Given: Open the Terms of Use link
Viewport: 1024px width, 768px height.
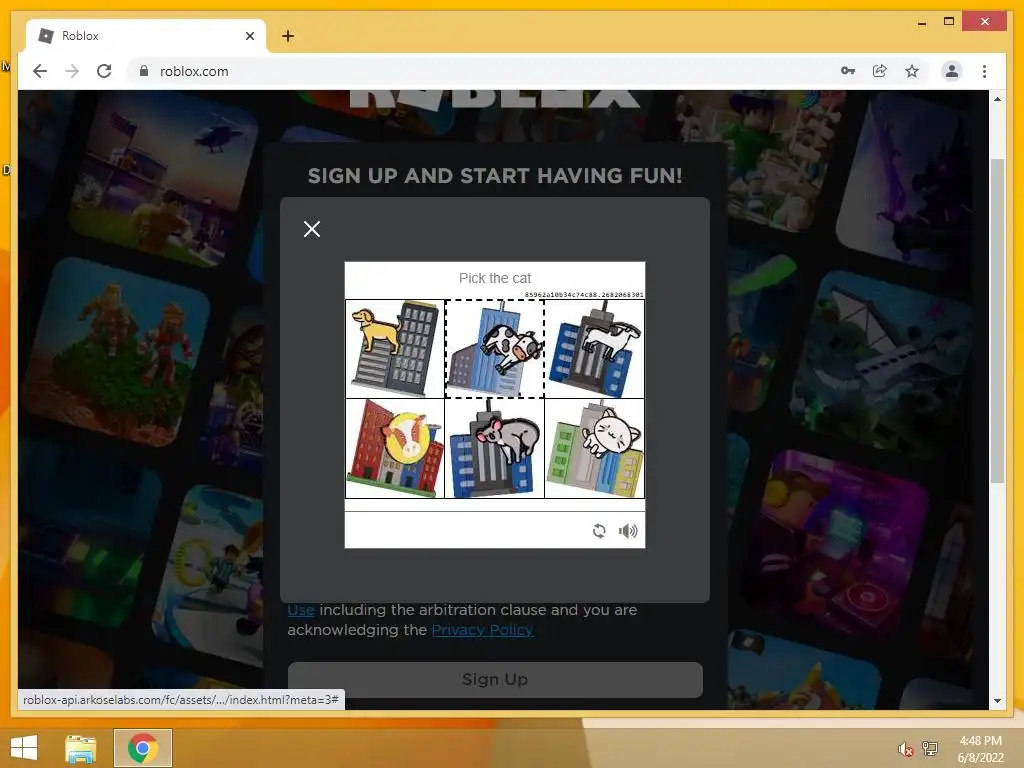Looking at the screenshot, I should (301, 610).
